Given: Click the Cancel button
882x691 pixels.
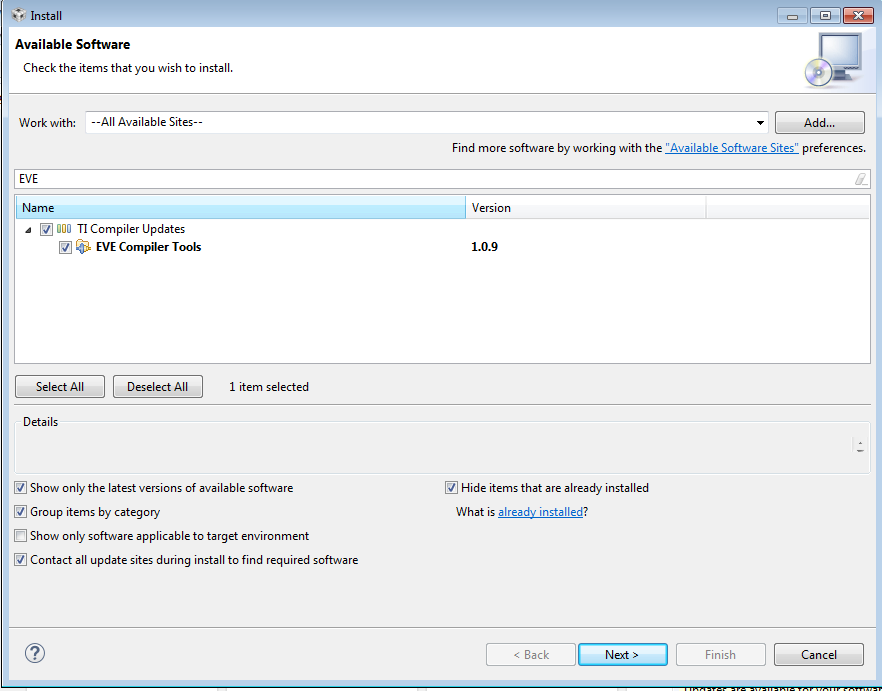Looking at the screenshot, I should [x=818, y=654].
